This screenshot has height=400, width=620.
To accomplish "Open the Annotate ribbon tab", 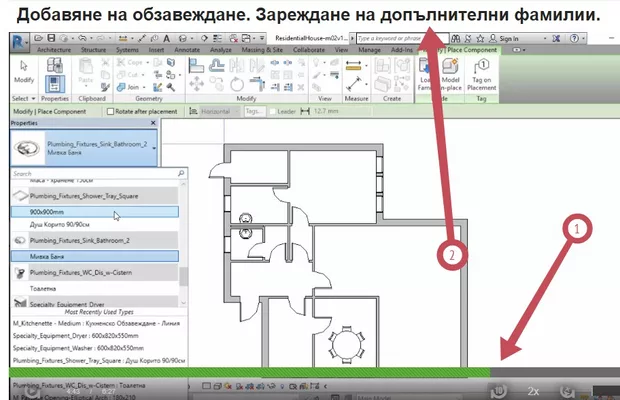I will pyautogui.click(x=187, y=50).
